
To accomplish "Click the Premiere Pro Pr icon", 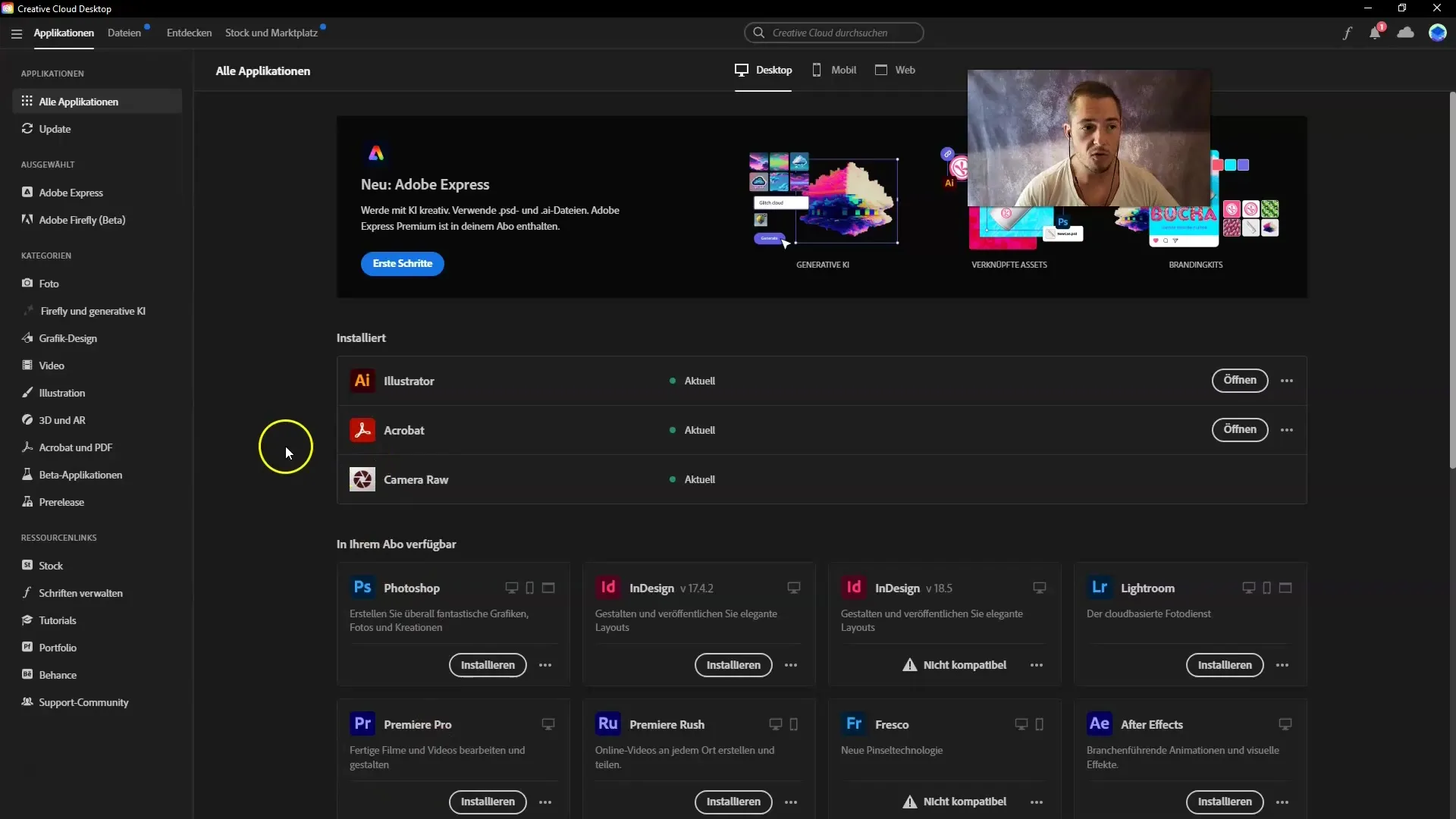I will point(362,724).
